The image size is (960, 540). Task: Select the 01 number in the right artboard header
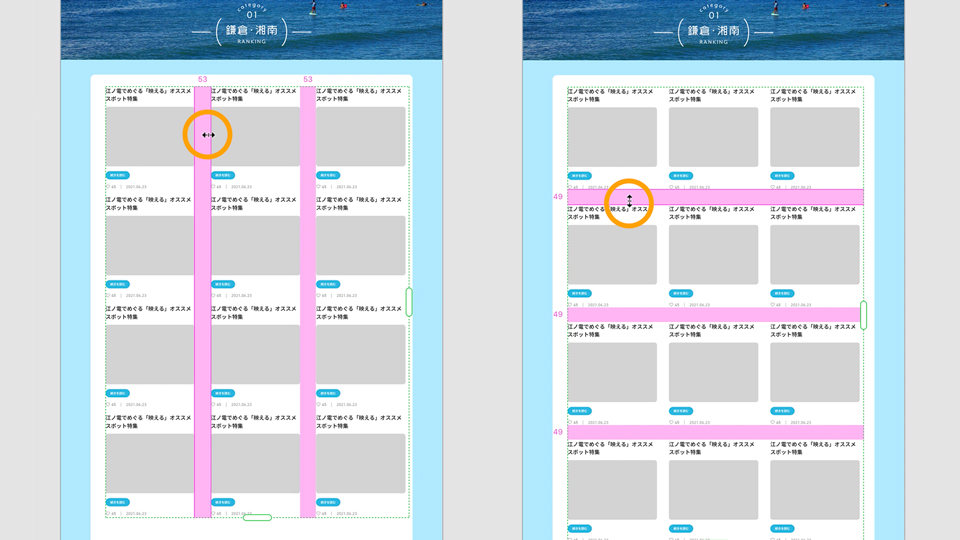713,15
